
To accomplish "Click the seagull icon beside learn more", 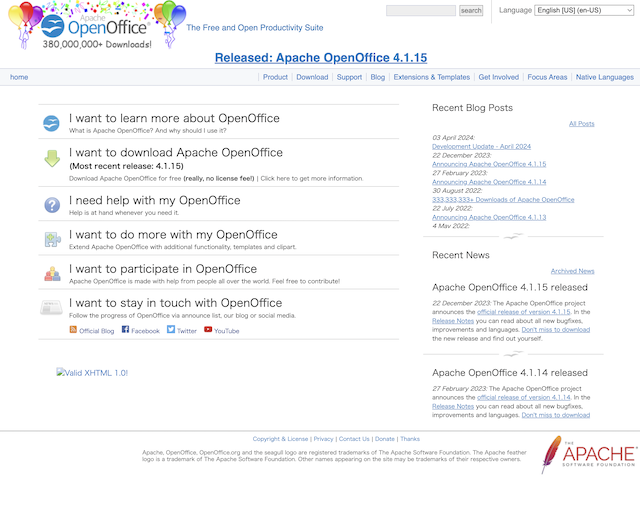I will [51, 123].
